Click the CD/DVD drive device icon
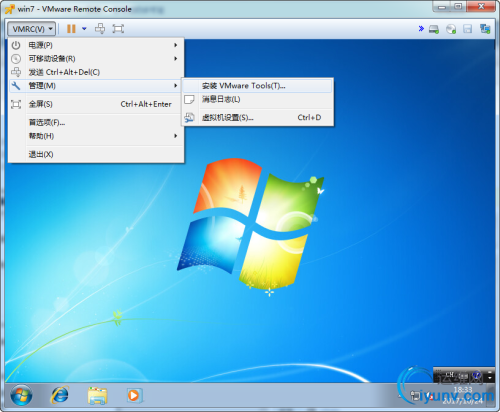Image resolution: width=500 pixels, height=412 pixels. (451, 29)
